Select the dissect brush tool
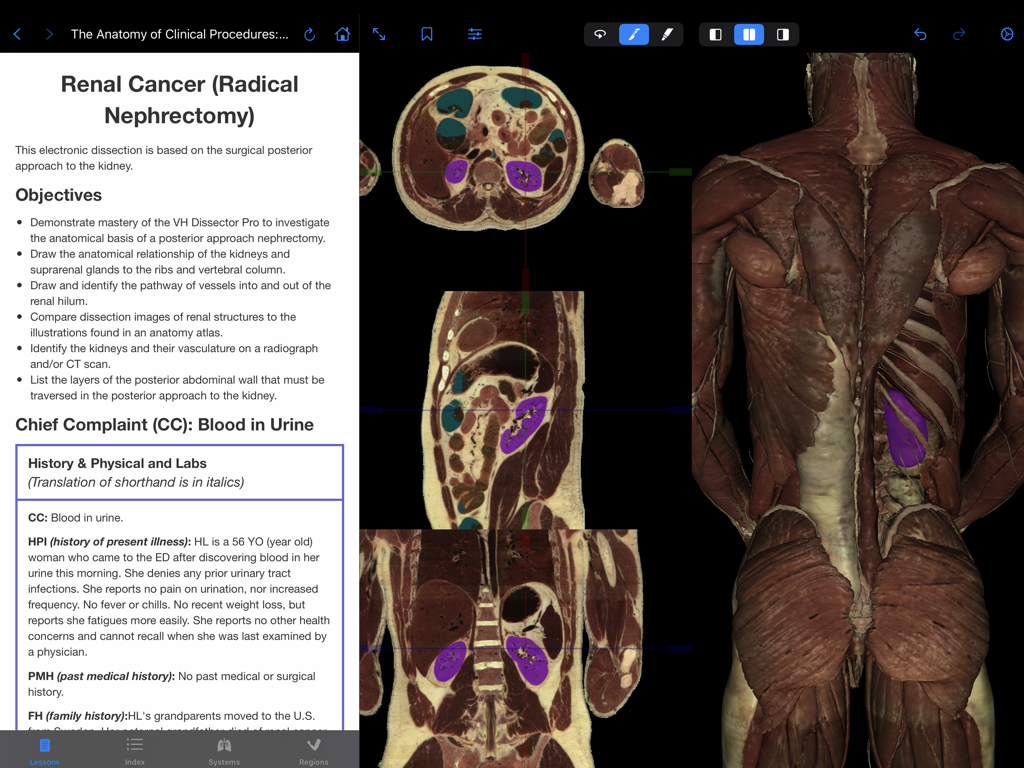The height and width of the screenshot is (768, 1024). click(x=633, y=33)
